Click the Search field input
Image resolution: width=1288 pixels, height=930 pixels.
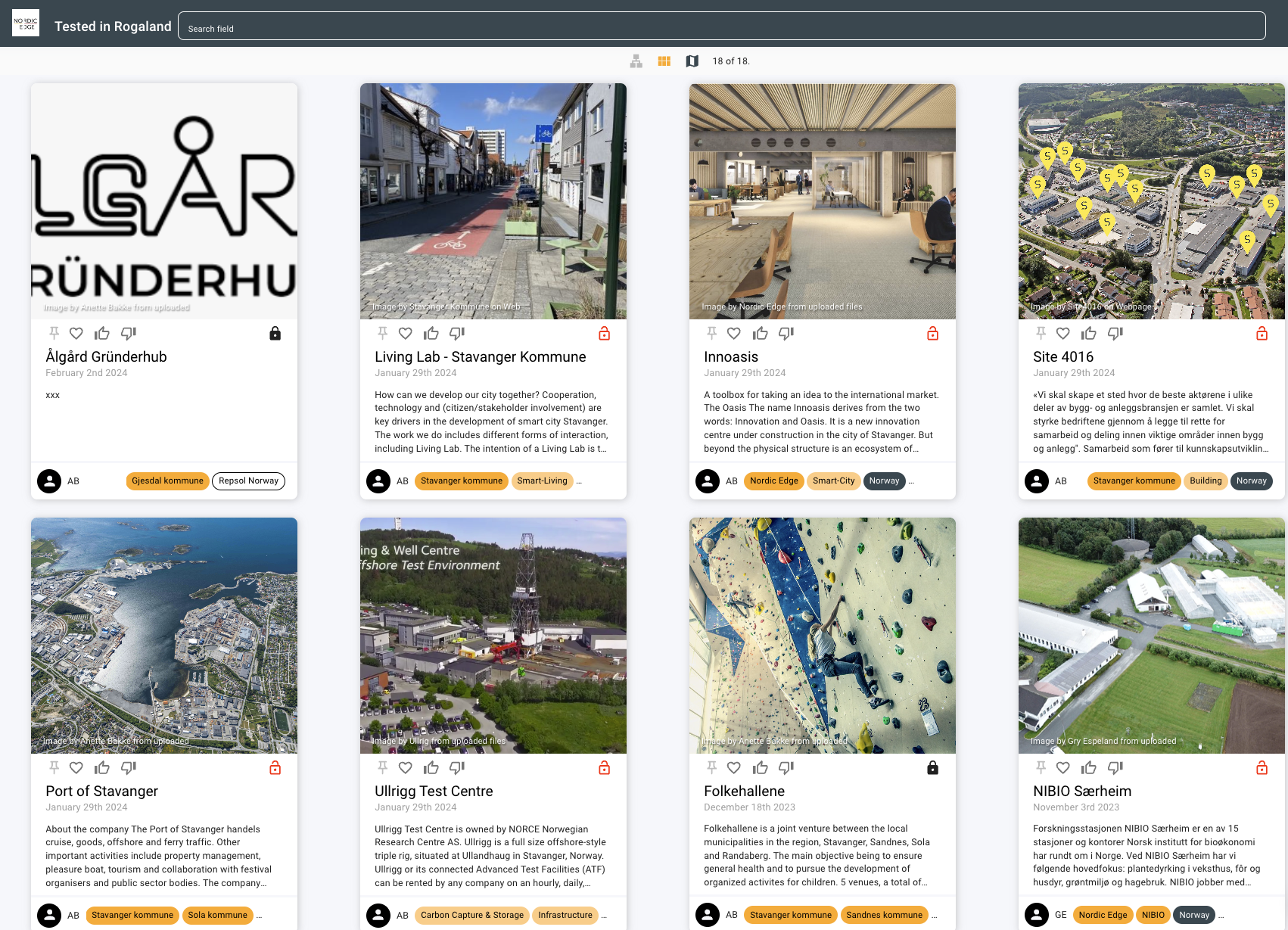pos(721,26)
